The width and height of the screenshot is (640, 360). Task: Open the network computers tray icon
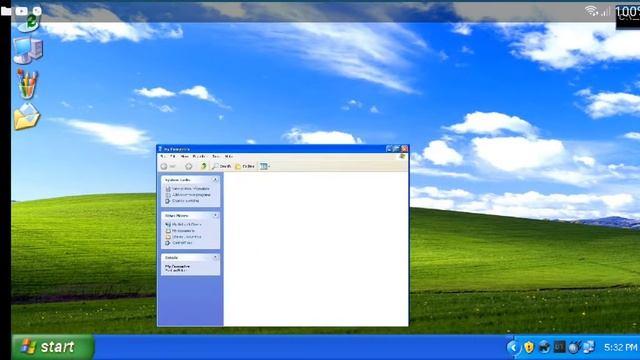coord(589,347)
